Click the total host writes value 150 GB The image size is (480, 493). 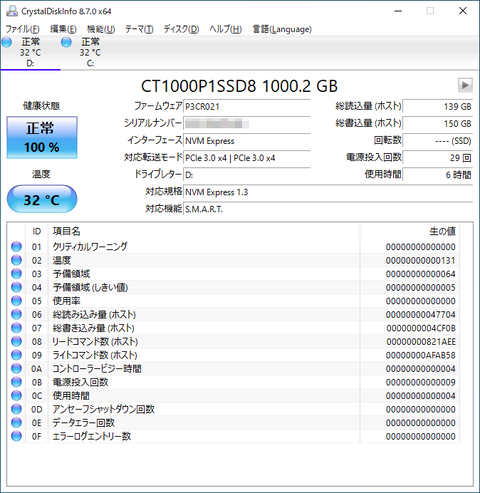[438, 124]
